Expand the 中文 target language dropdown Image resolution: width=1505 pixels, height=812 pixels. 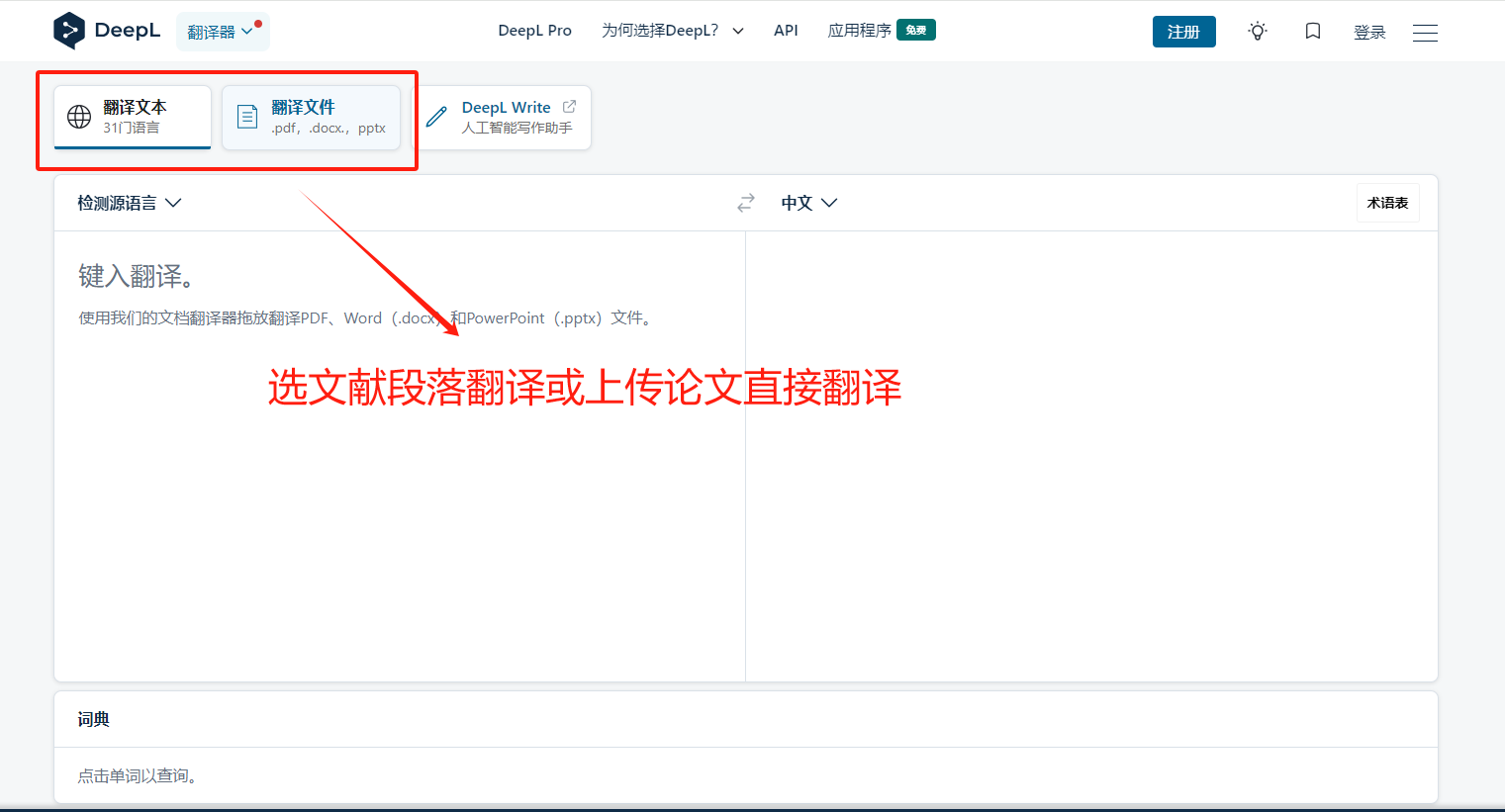(x=809, y=203)
